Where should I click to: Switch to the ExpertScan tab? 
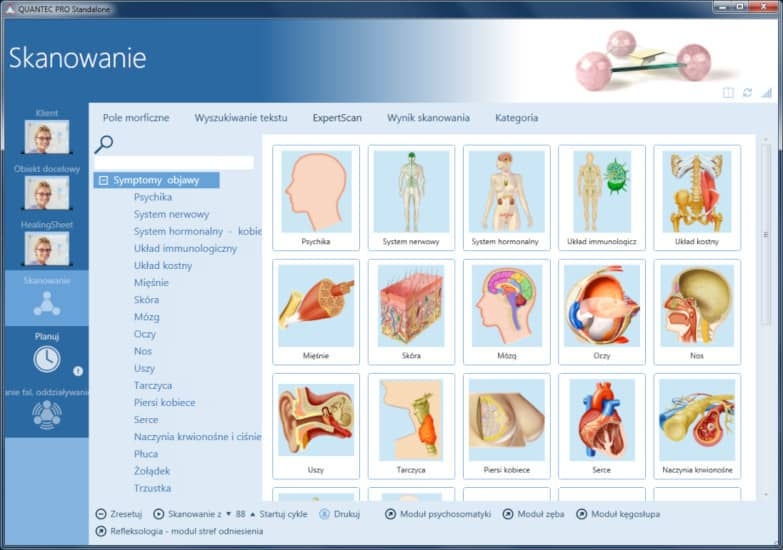point(337,118)
